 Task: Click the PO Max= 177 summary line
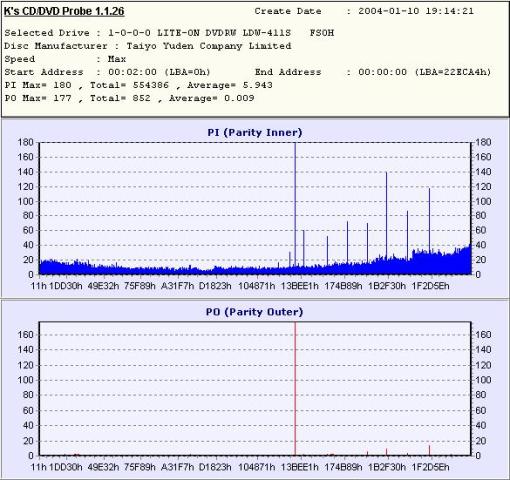[129, 98]
